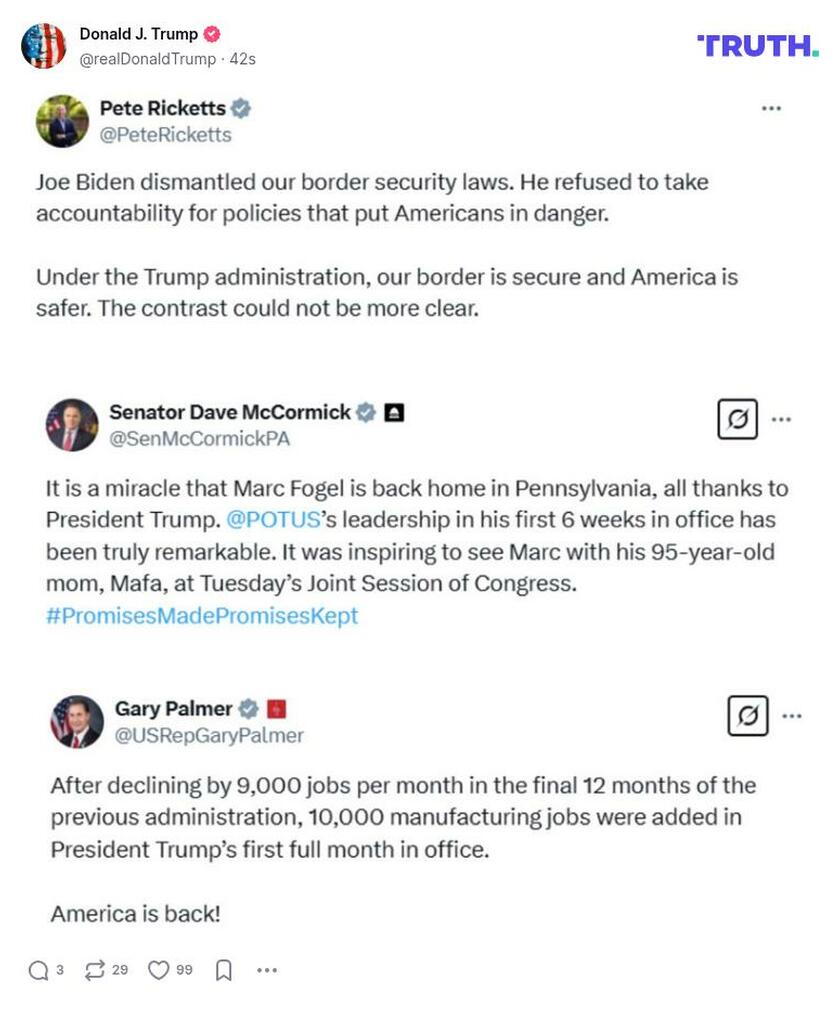Click Grok icon on Palmer tweet
The height and width of the screenshot is (1013, 840).
747,716
